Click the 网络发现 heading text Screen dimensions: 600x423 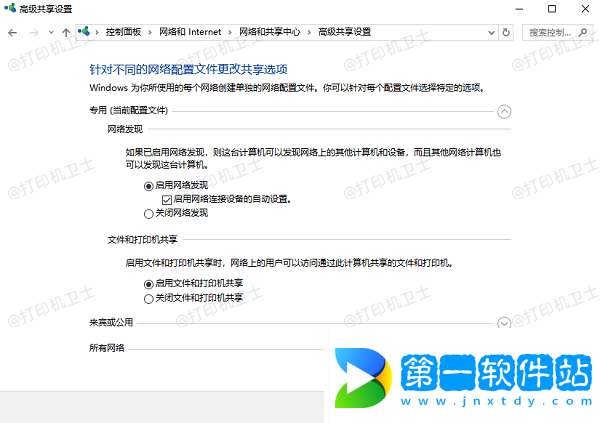click(125, 129)
